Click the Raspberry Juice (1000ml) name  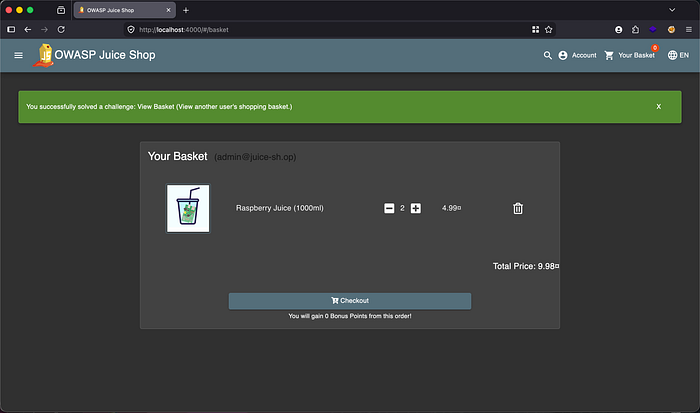coord(279,208)
